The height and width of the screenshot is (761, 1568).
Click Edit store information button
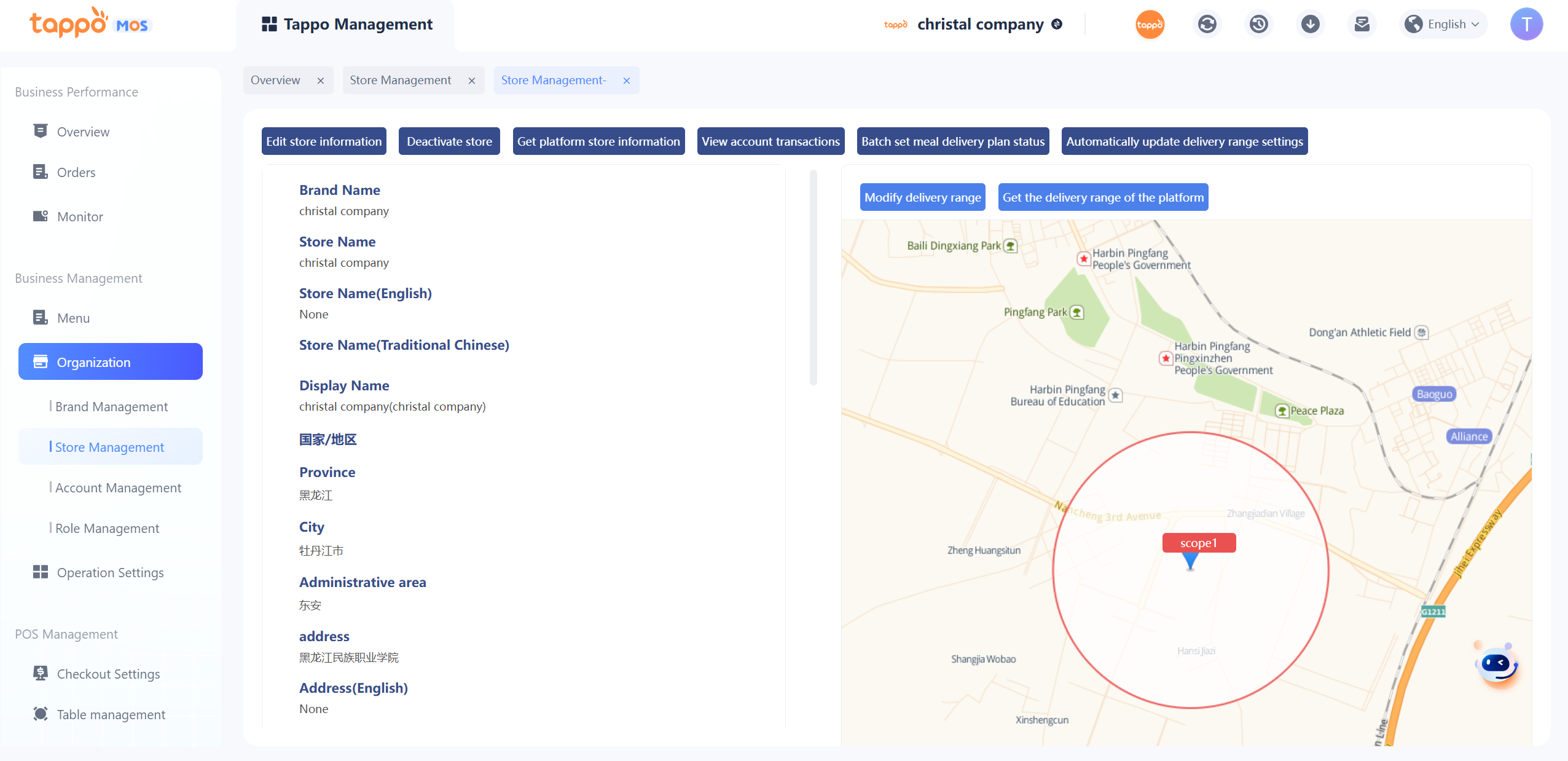pos(324,141)
